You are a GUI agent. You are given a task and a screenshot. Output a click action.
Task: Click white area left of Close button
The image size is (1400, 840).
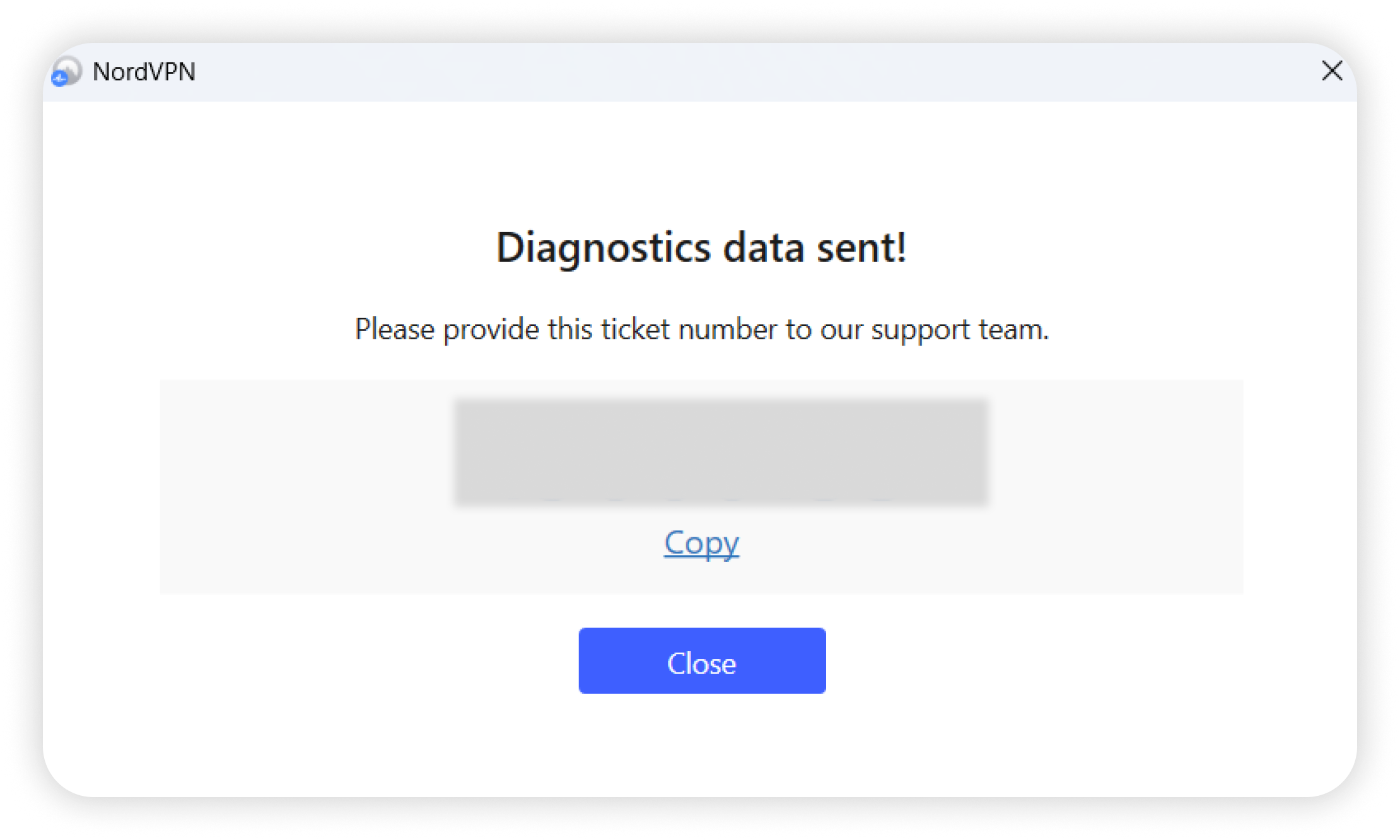point(315,661)
